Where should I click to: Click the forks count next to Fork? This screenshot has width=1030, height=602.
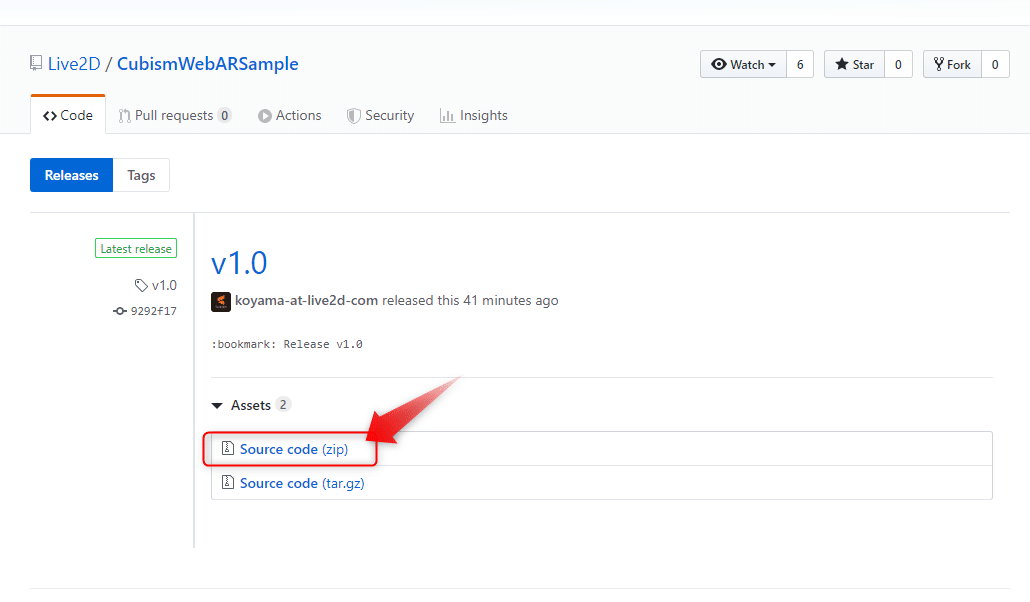click(x=995, y=64)
